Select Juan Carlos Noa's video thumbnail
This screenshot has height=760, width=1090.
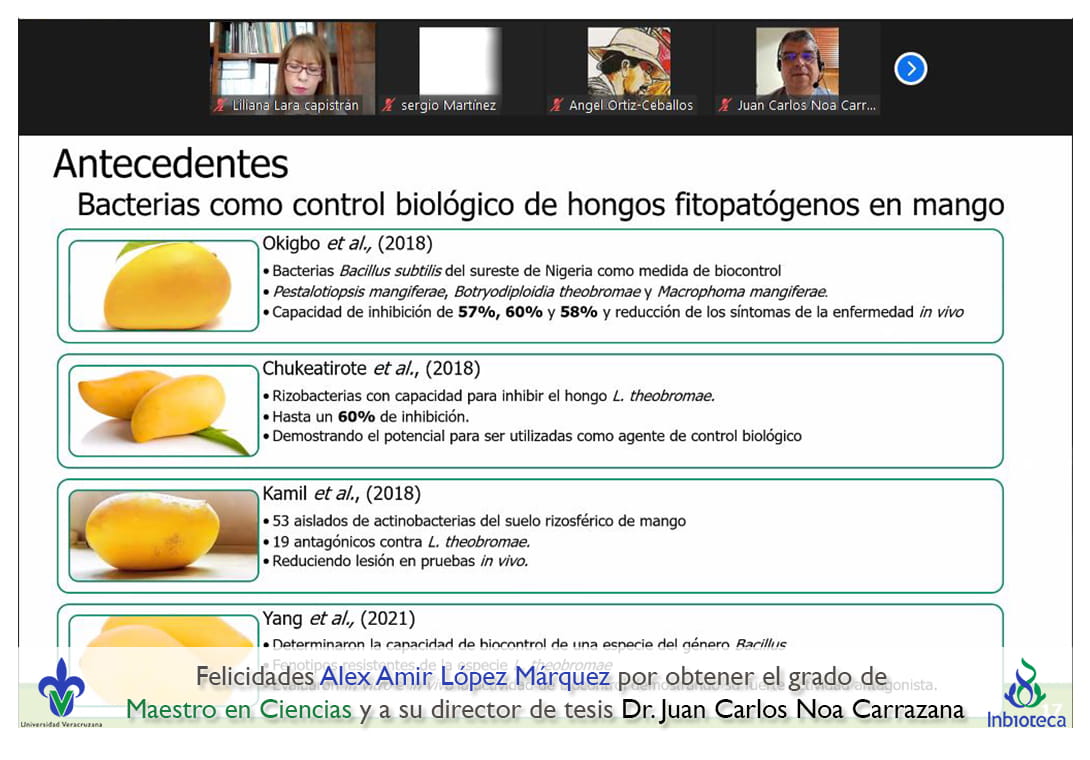(796, 60)
